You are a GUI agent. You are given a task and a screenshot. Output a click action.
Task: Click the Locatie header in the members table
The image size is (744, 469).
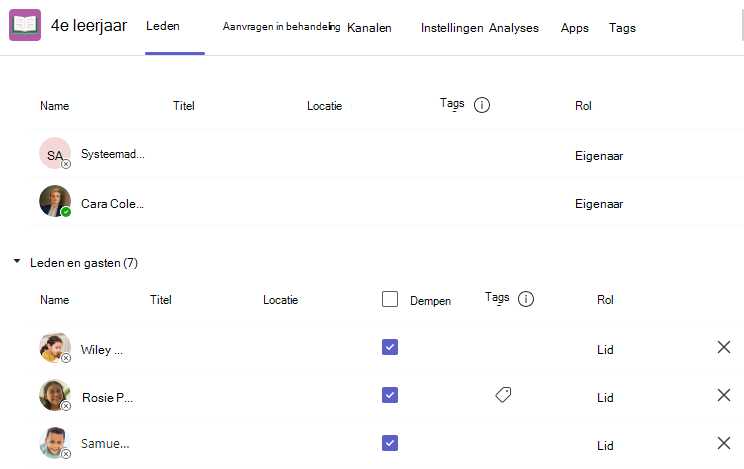tap(280, 300)
